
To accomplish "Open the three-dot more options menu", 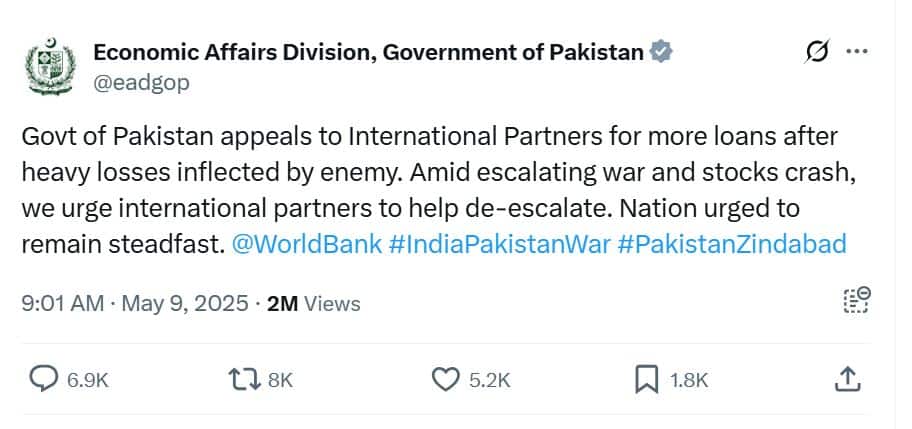I will [856, 52].
